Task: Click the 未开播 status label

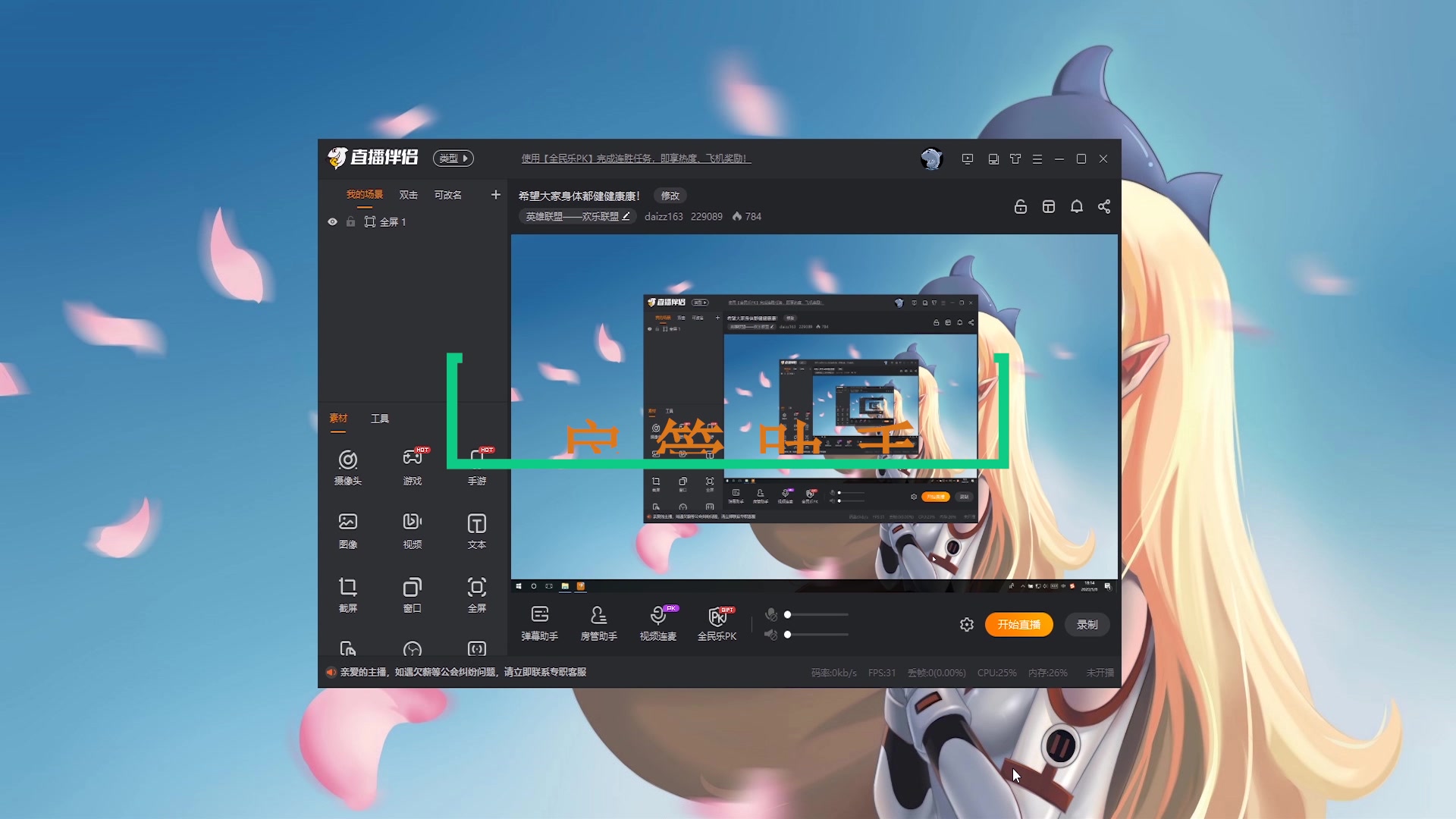Action: click(1100, 673)
